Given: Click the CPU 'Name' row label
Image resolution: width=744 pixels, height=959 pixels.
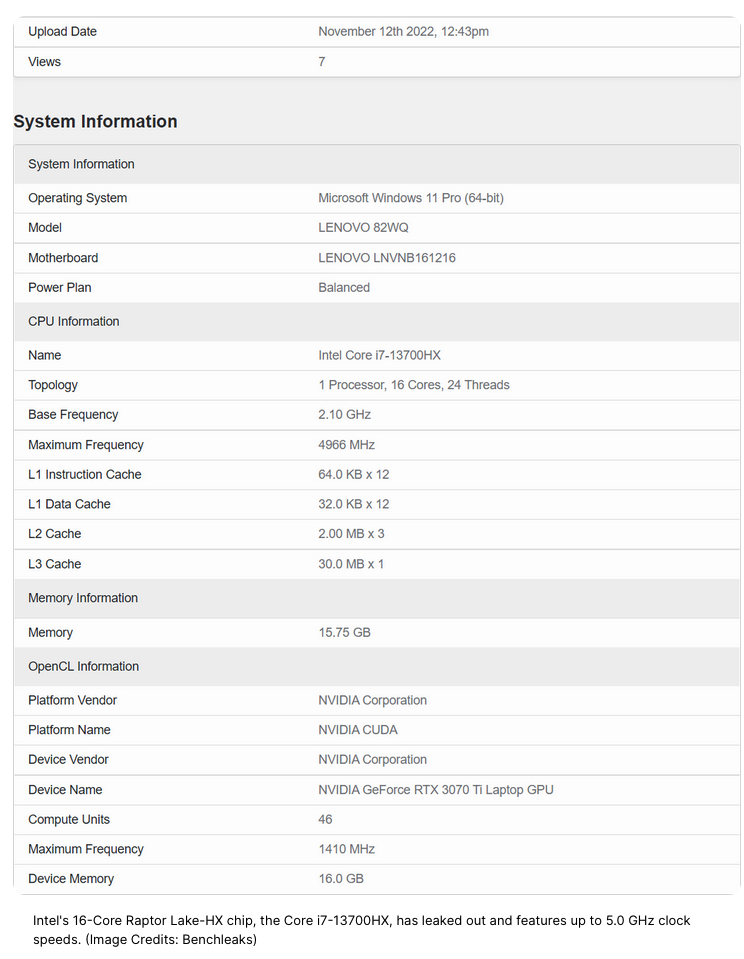Looking at the screenshot, I should 45,355.
